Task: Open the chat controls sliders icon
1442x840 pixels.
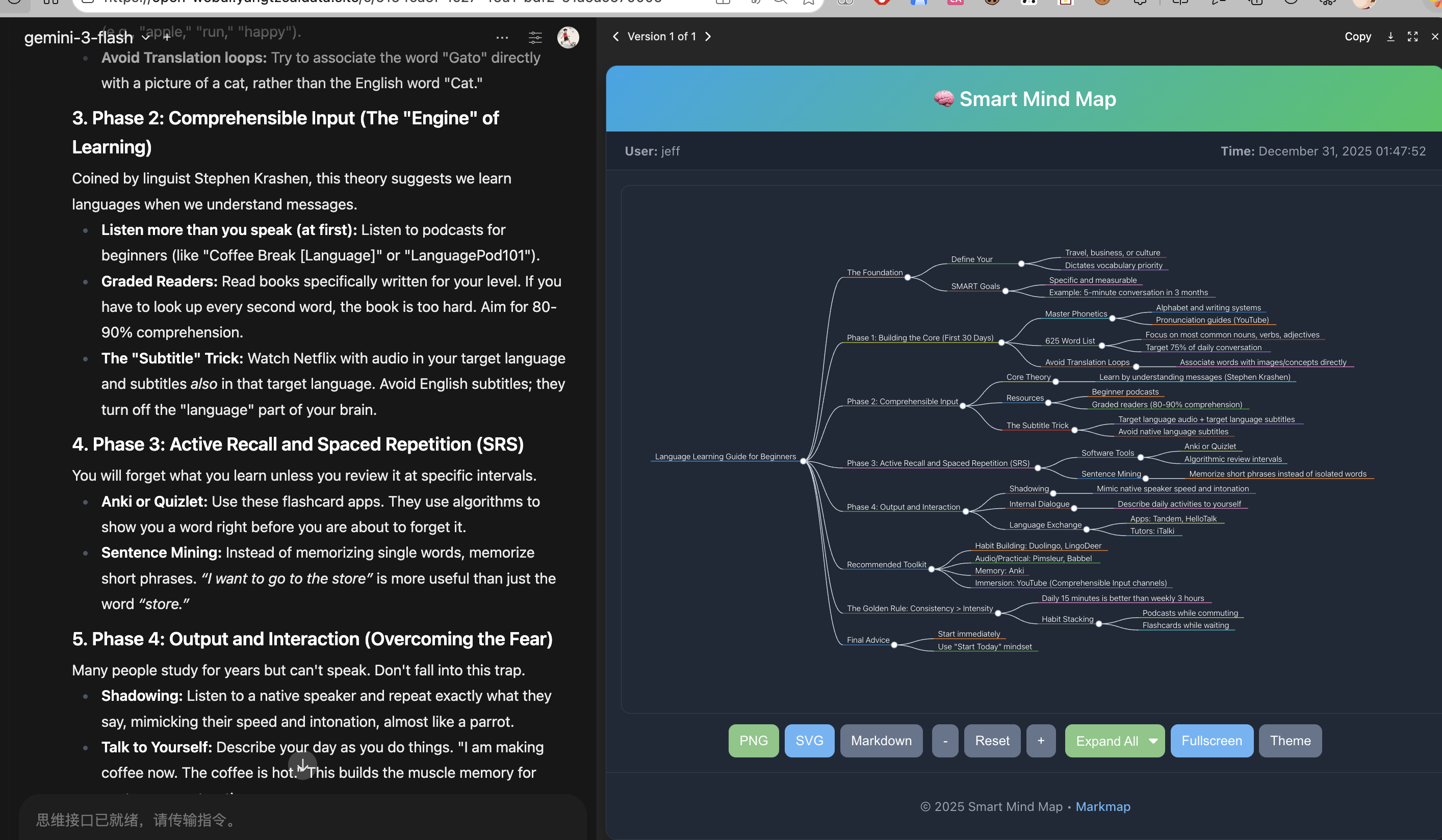Action: 535,37
